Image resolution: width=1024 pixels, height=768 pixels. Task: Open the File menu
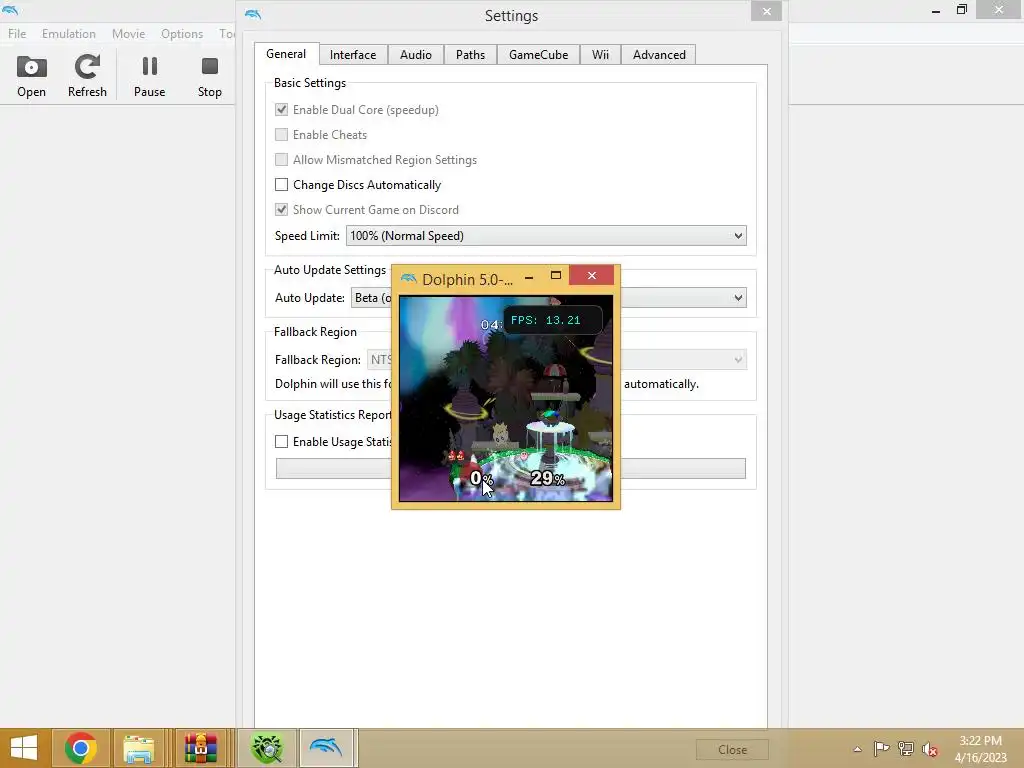(17, 33)
